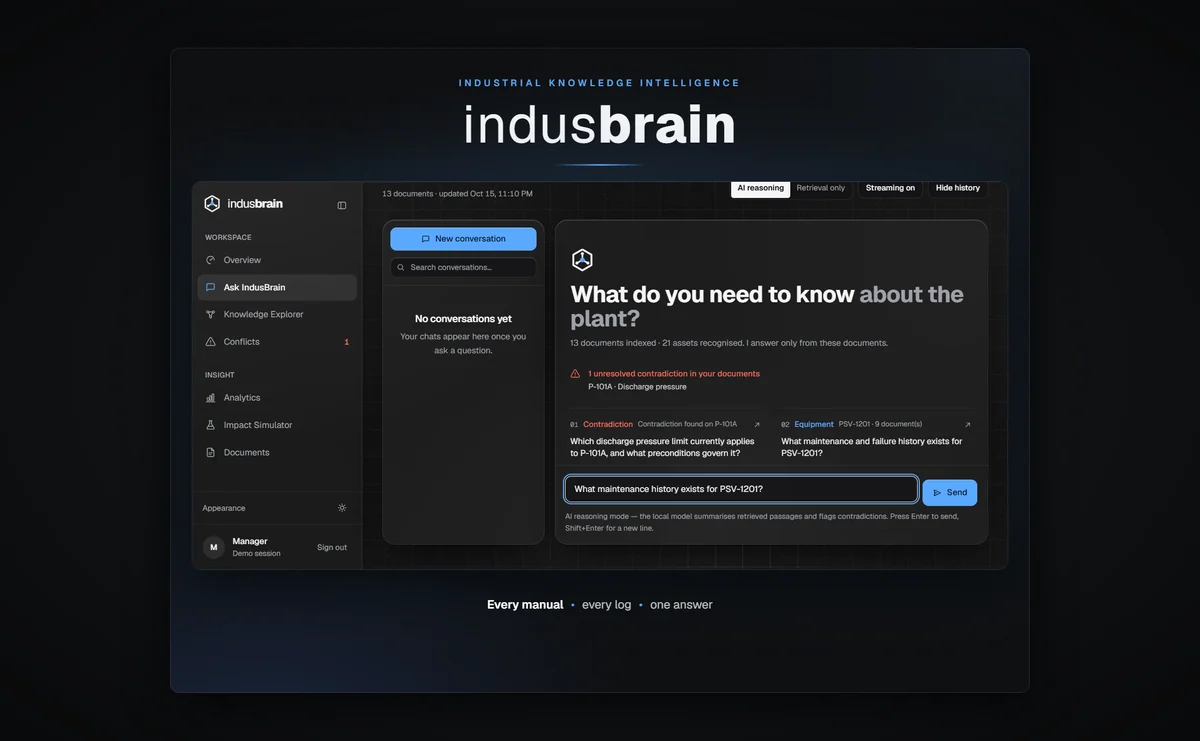The height and width of the screenshot is (741, 1200).
Task: Send the typed question
Action: pos(950,493)
